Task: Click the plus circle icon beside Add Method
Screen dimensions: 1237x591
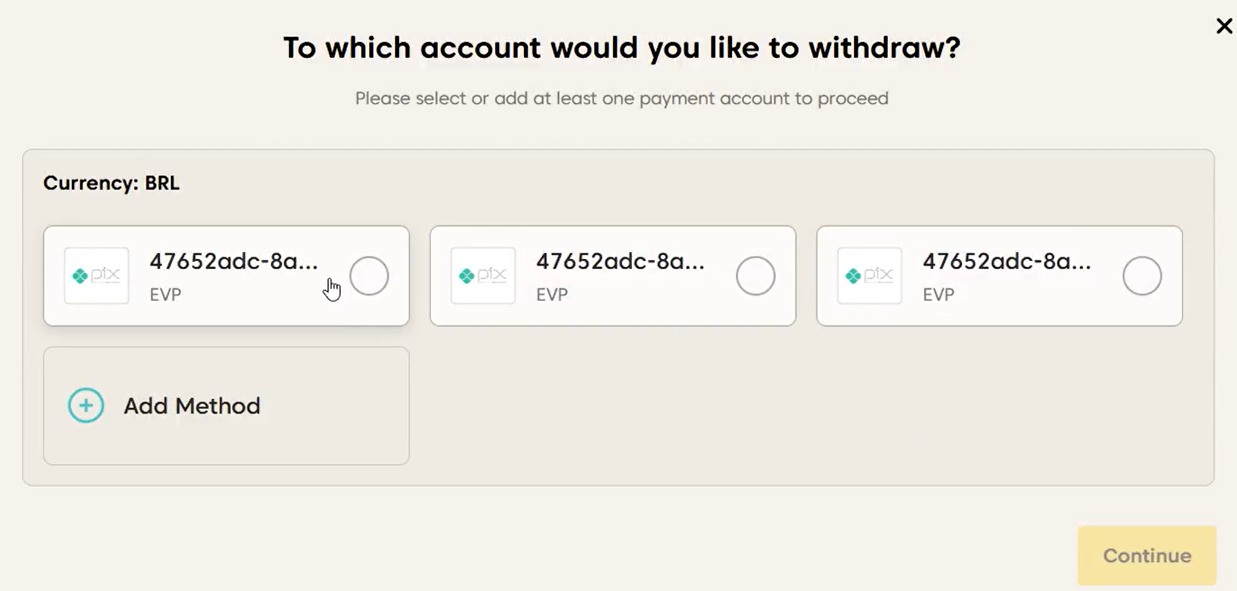Action: coord(86,406)
